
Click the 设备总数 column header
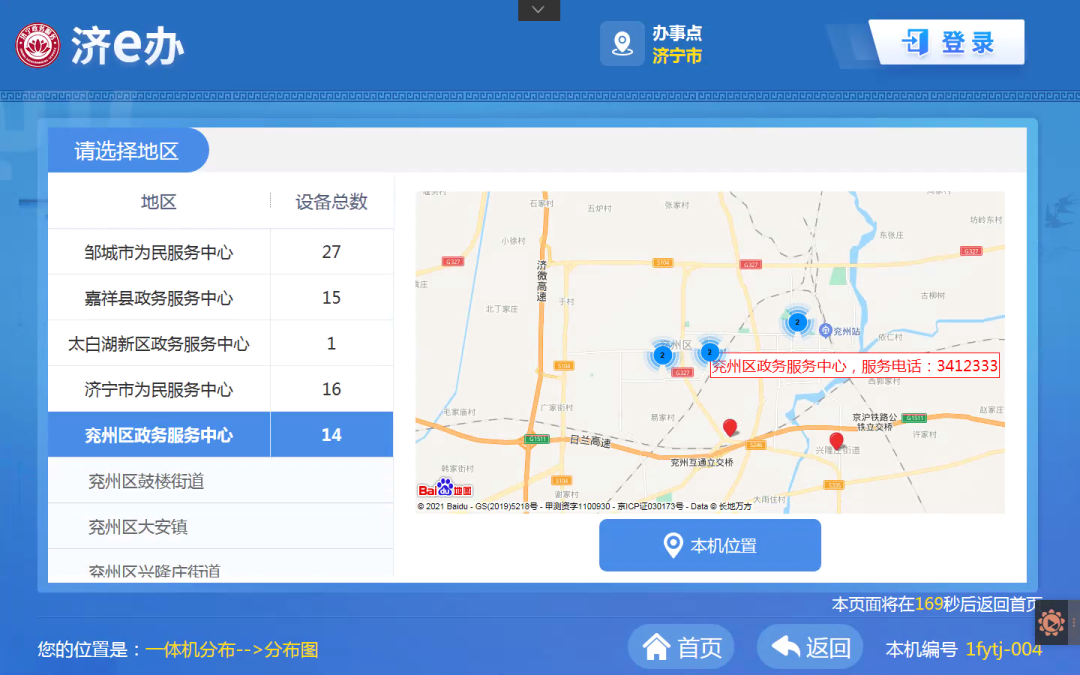click(331, 201)
